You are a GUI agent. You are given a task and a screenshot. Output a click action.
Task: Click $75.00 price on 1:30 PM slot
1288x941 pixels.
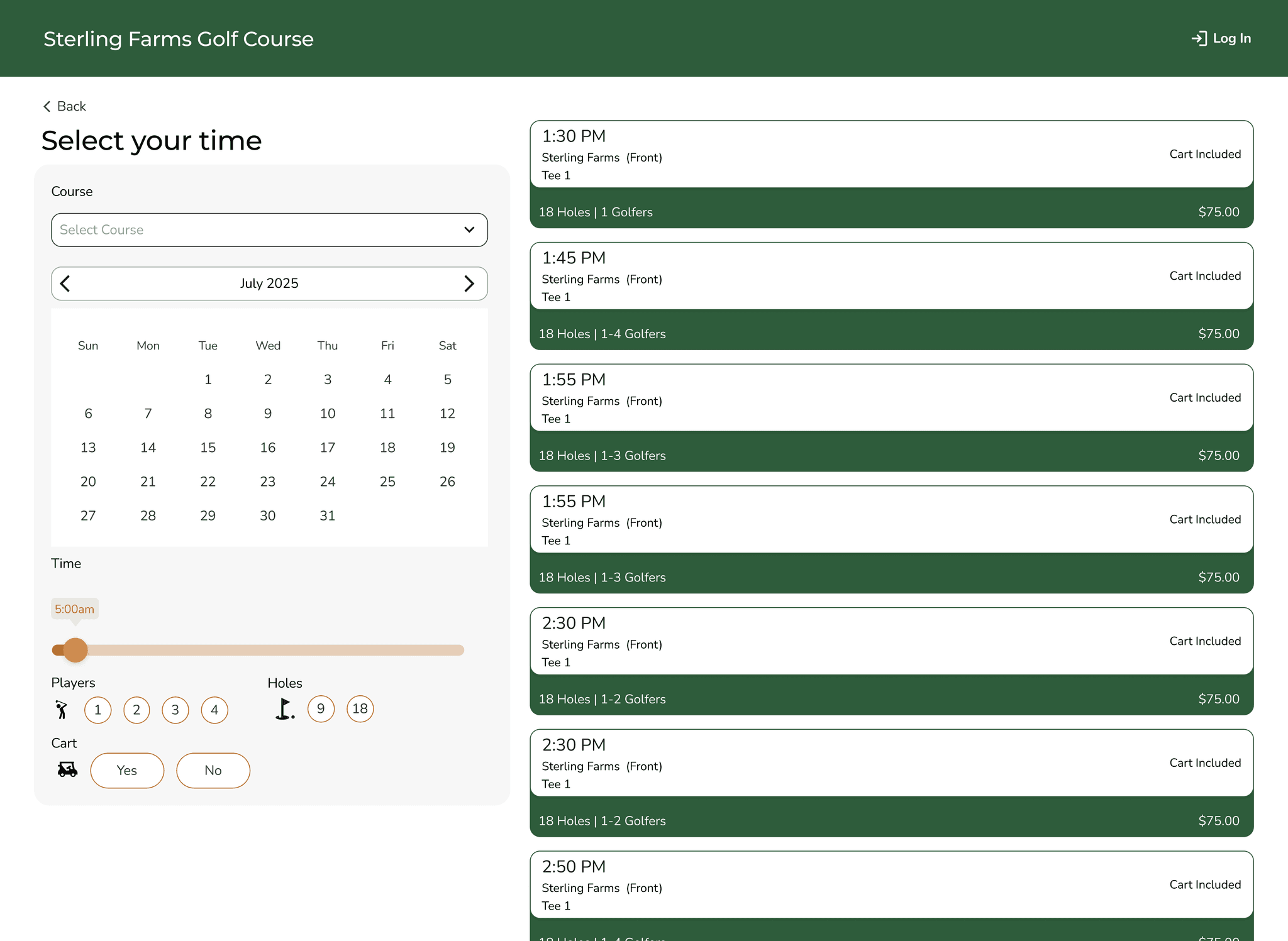click(x=1219, y=212)
